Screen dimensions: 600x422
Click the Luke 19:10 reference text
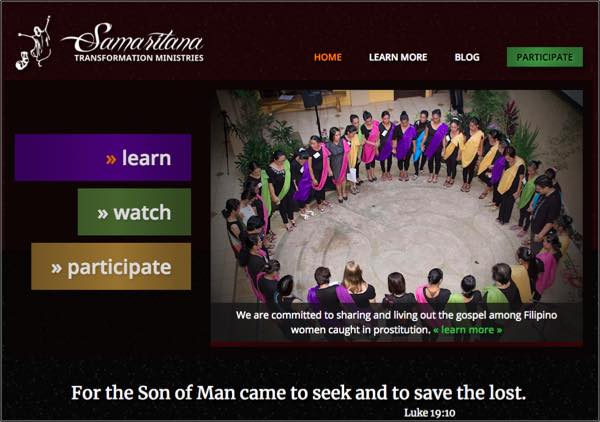pos(429,413)
